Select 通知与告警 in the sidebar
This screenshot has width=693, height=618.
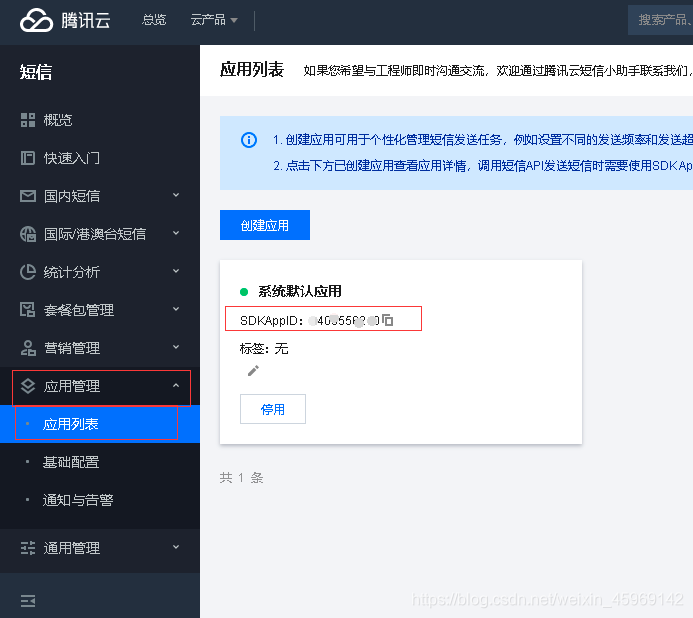100,500
